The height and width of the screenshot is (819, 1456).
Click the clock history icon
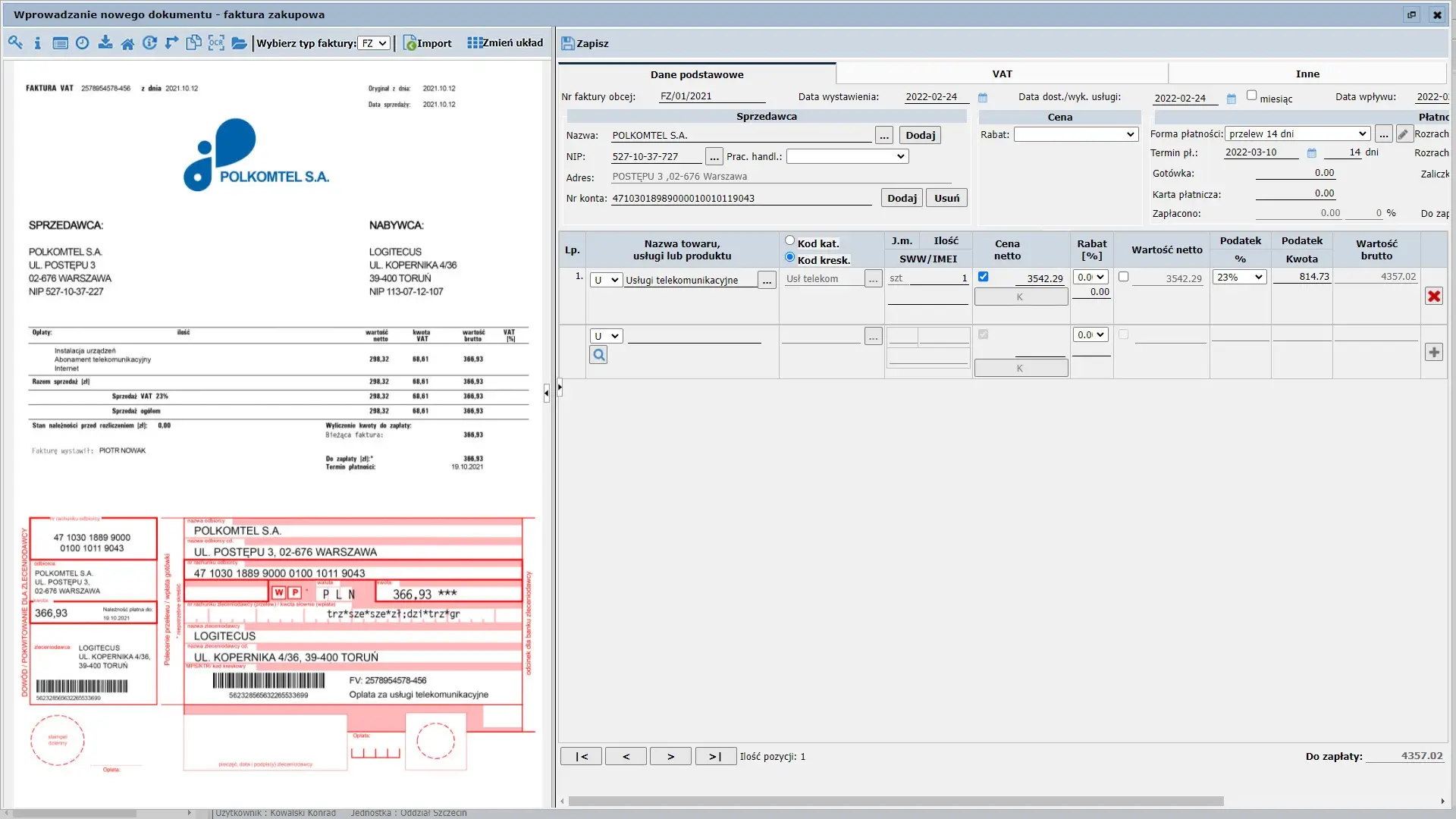pyautogui.click(x=83, y=42)
